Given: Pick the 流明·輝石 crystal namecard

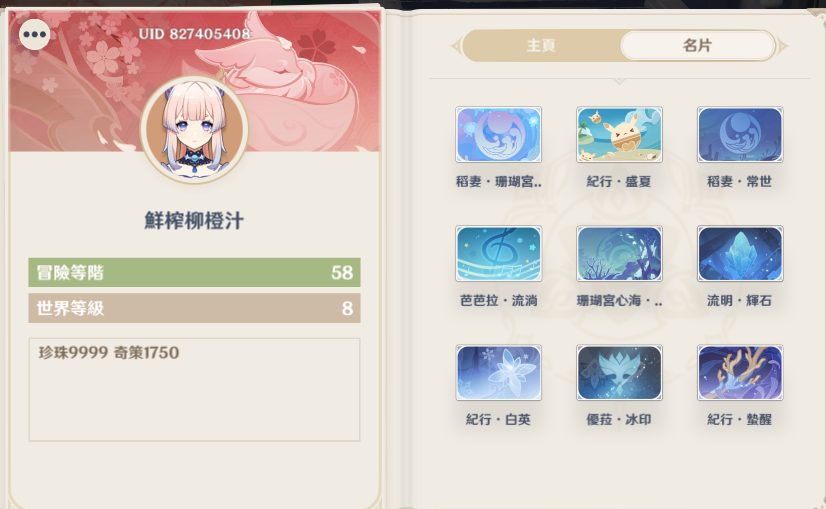Looking at the screenshot, I should coord(740,253).
